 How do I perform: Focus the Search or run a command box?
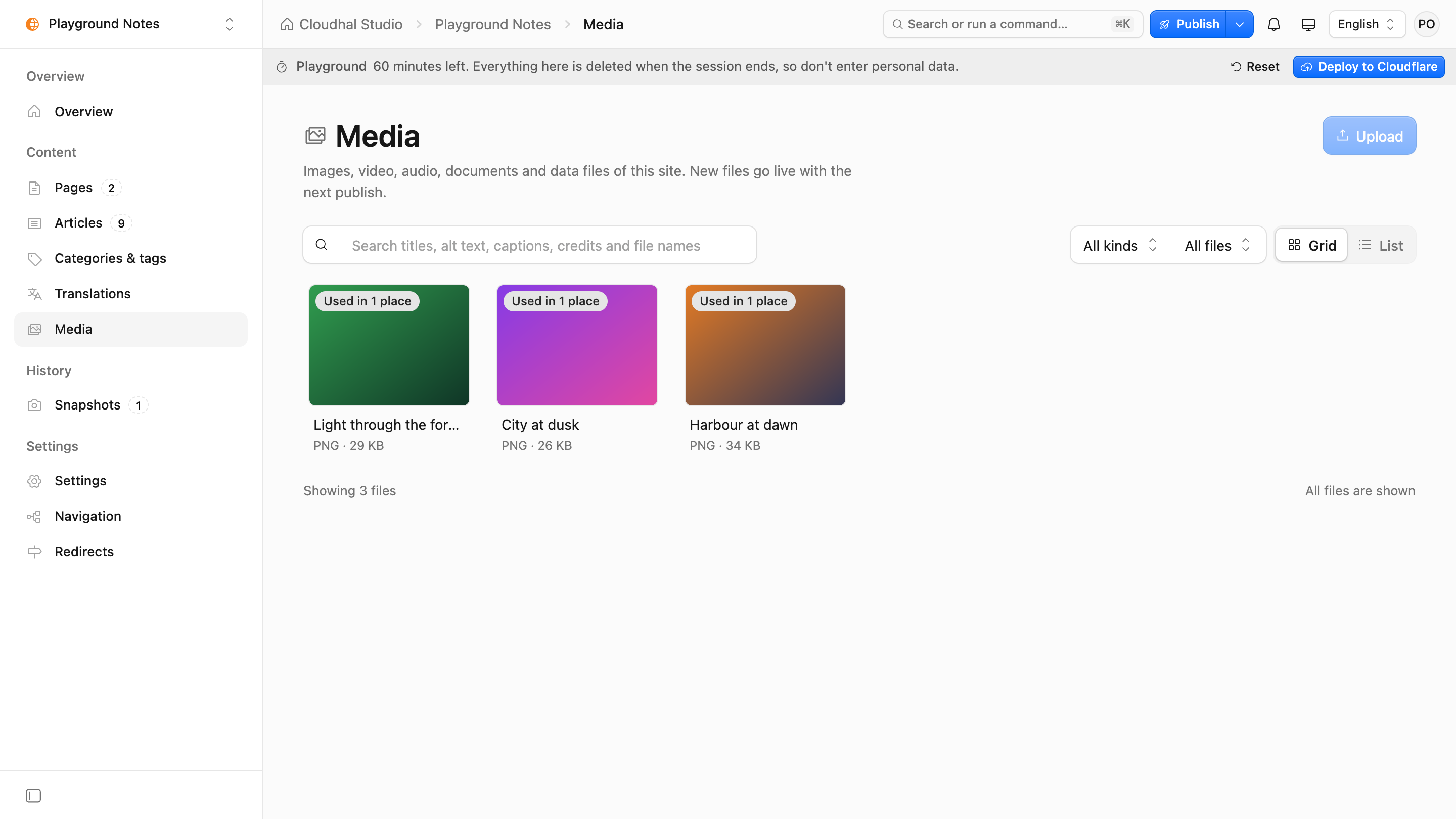(1012, 24)
